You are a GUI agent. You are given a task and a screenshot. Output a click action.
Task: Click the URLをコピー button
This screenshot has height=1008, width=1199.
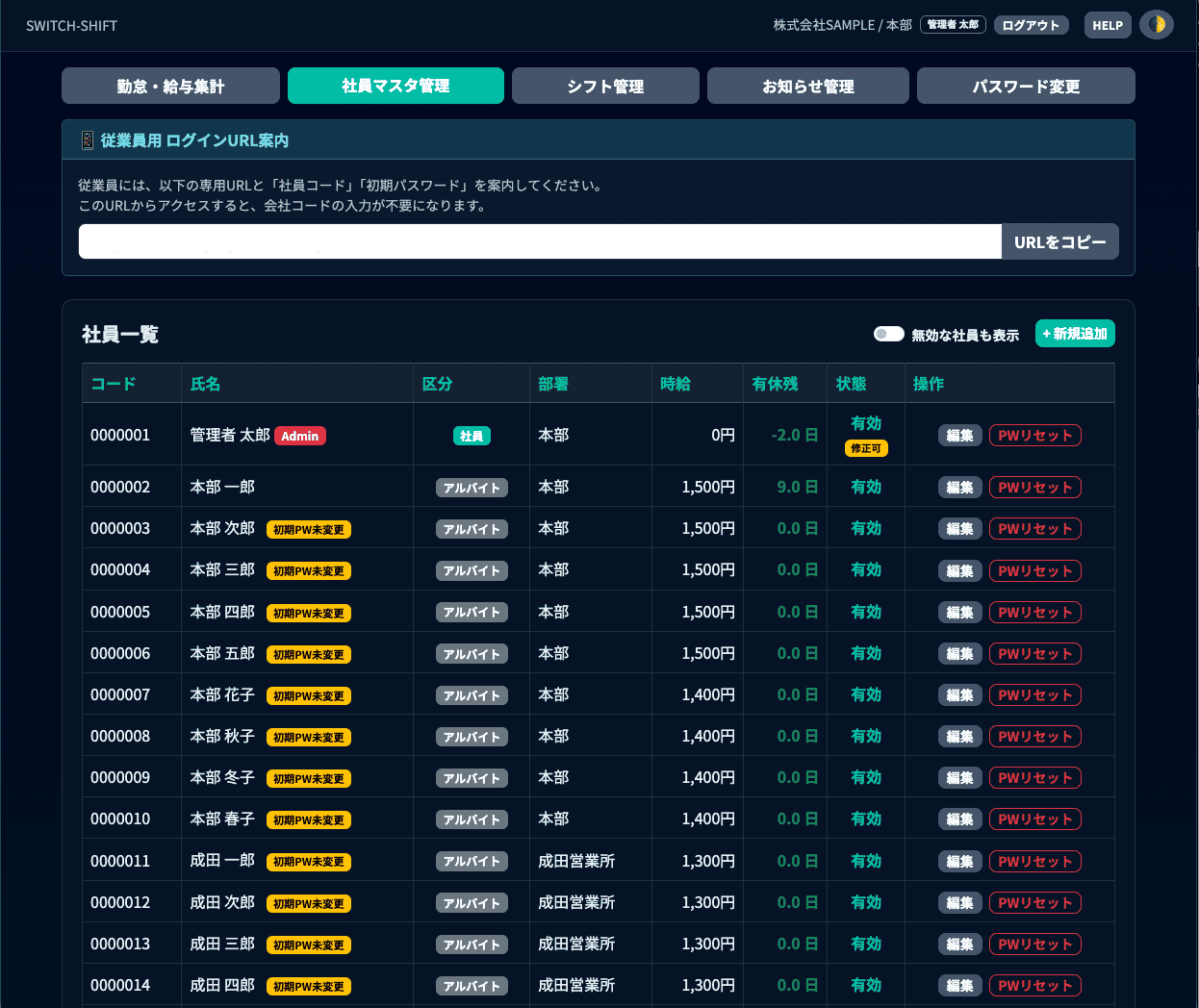pyautogui.click(x=1060, y=240)
